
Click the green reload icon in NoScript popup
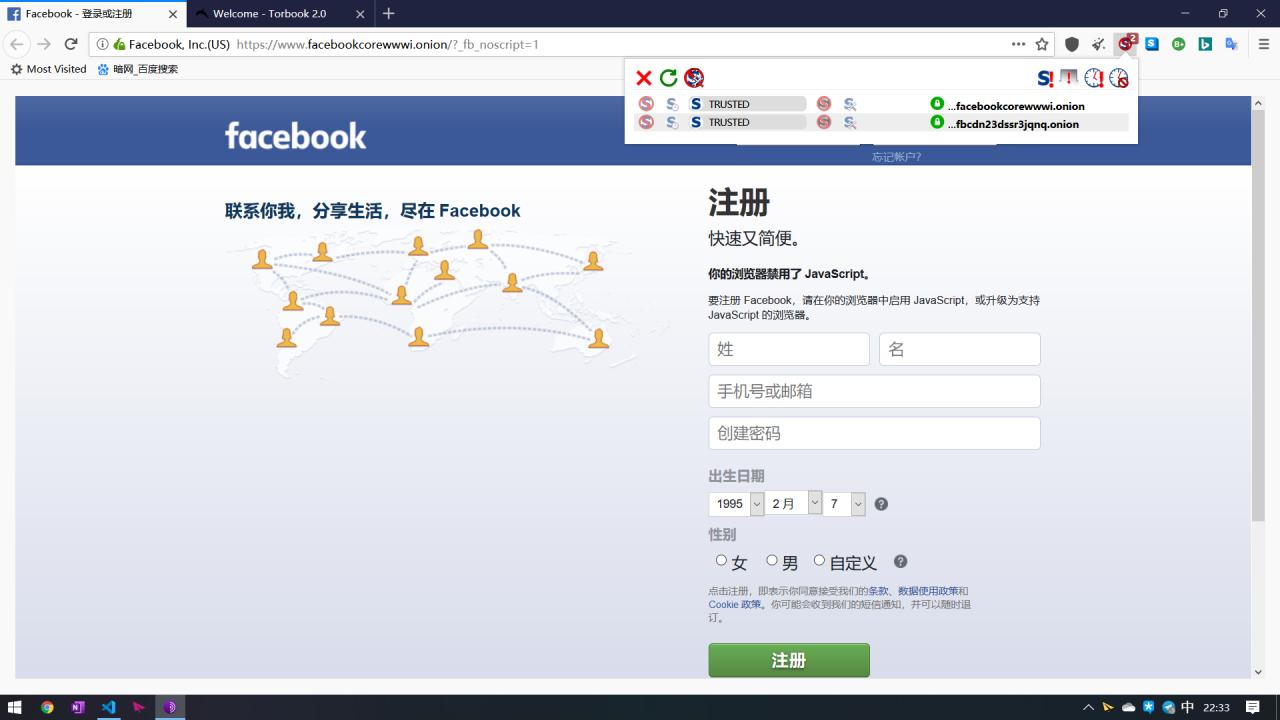pos(668,78)
